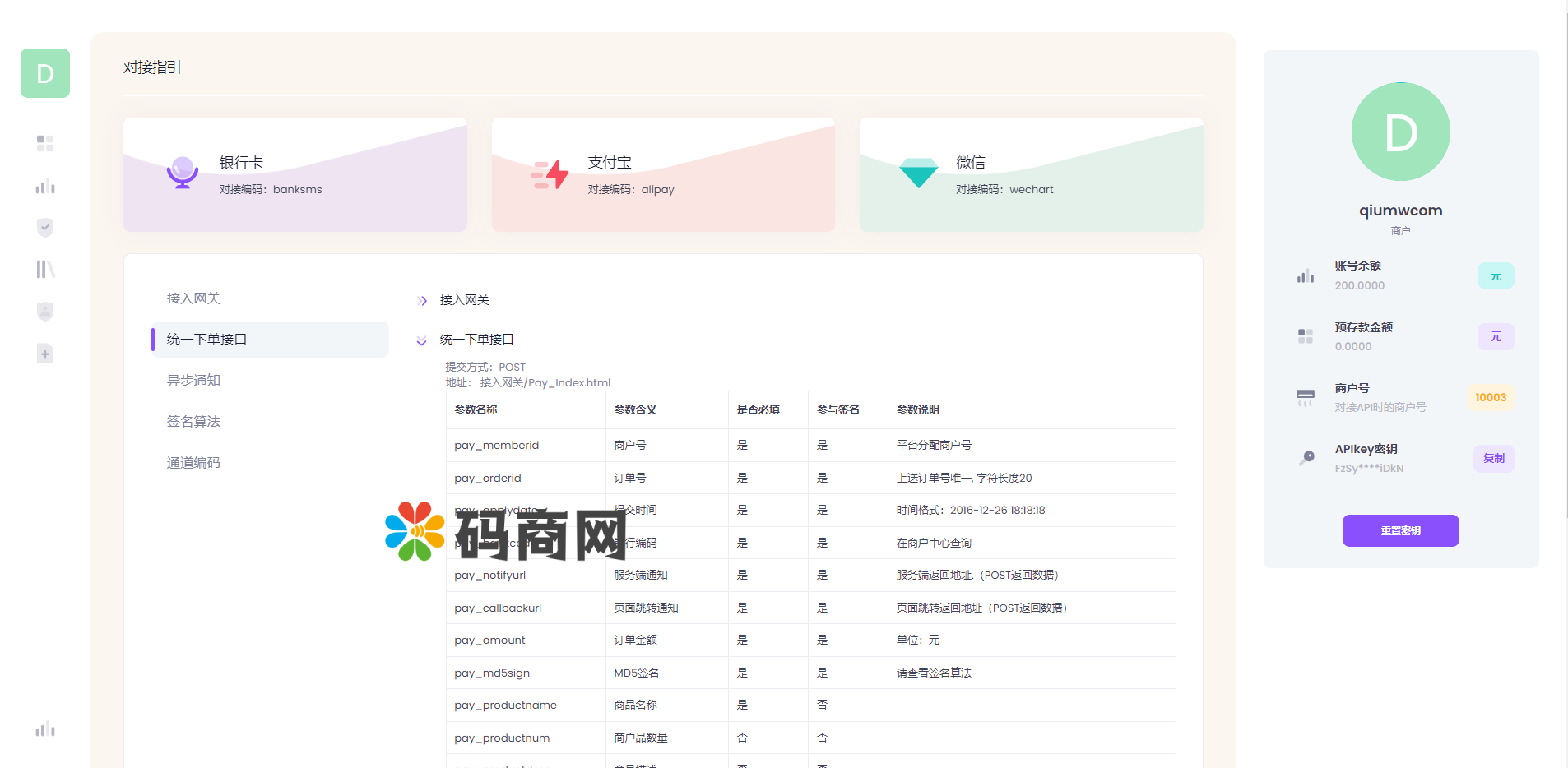Collapse the 统一下单接口 section chevron

(422, 340)
